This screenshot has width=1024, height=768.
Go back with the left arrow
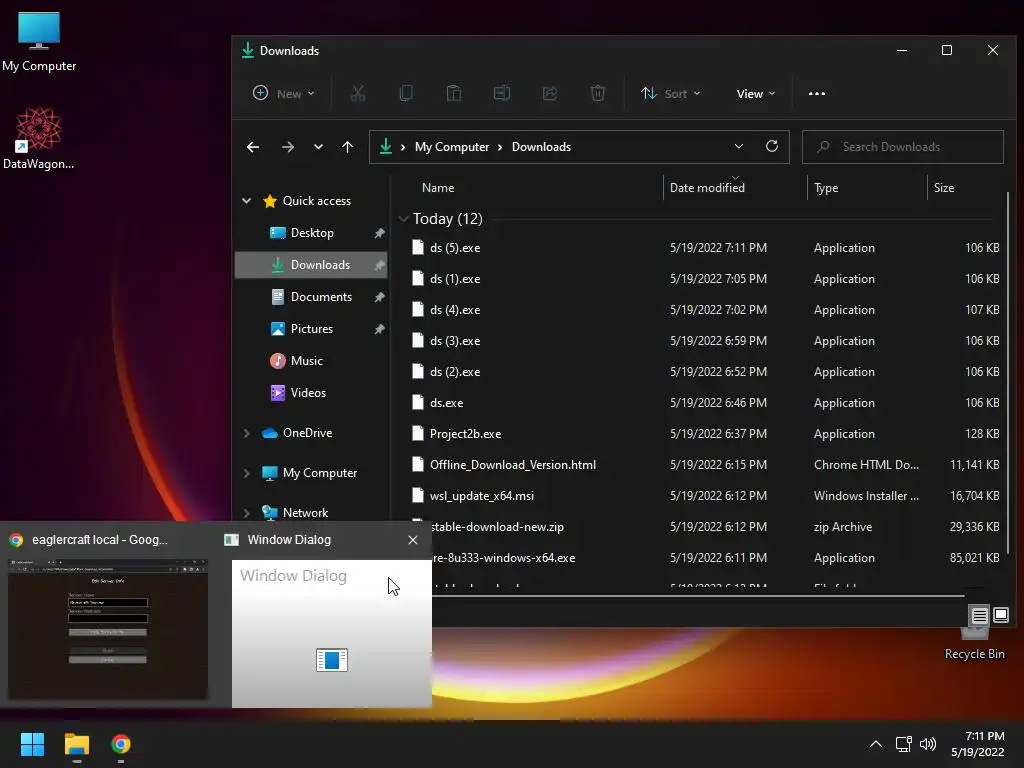pos(253,147)
